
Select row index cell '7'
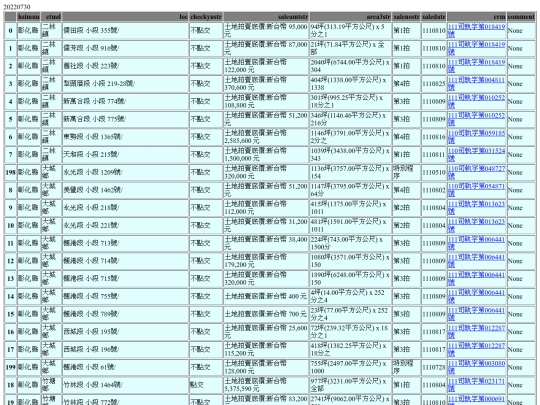point(10,155)
